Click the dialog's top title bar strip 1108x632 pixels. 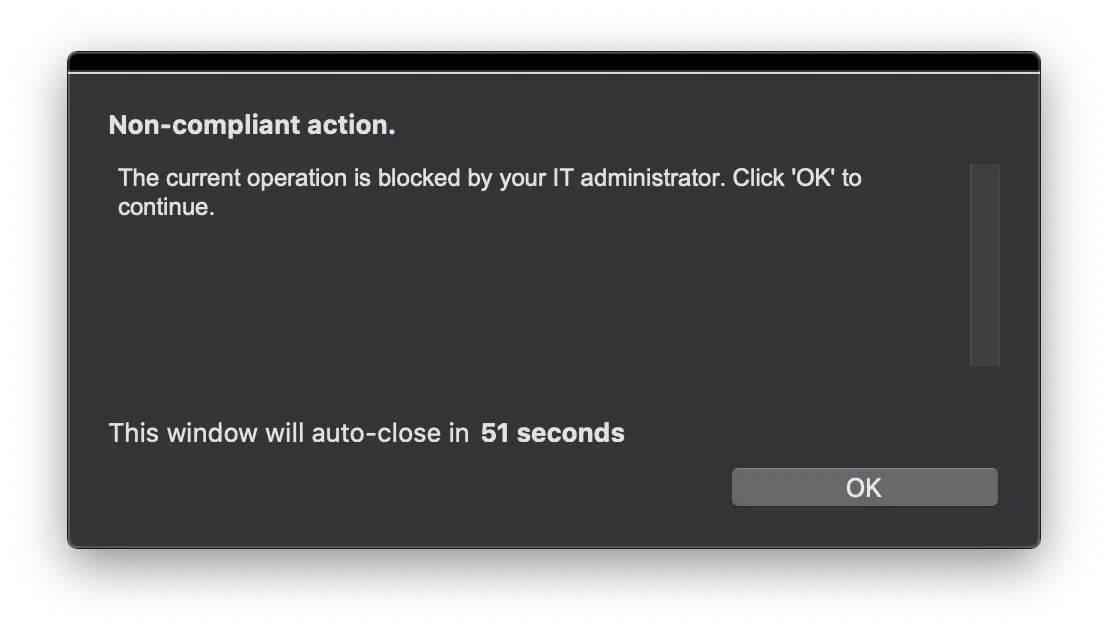click(x=553, y=63)
